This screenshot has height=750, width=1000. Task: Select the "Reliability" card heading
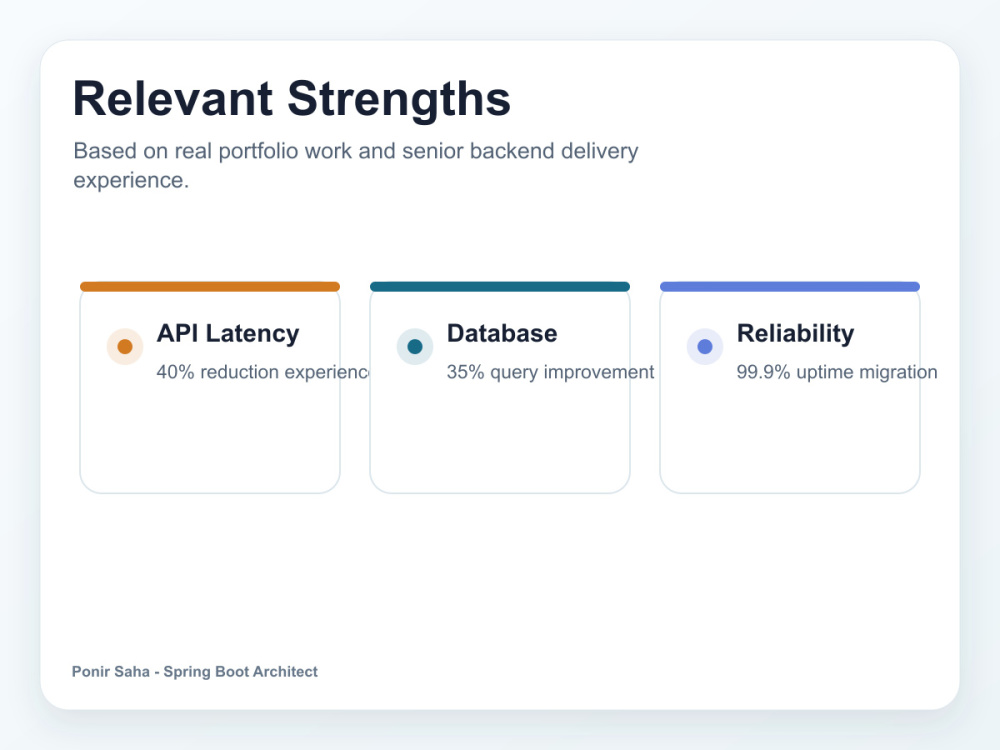pos(795,334)
